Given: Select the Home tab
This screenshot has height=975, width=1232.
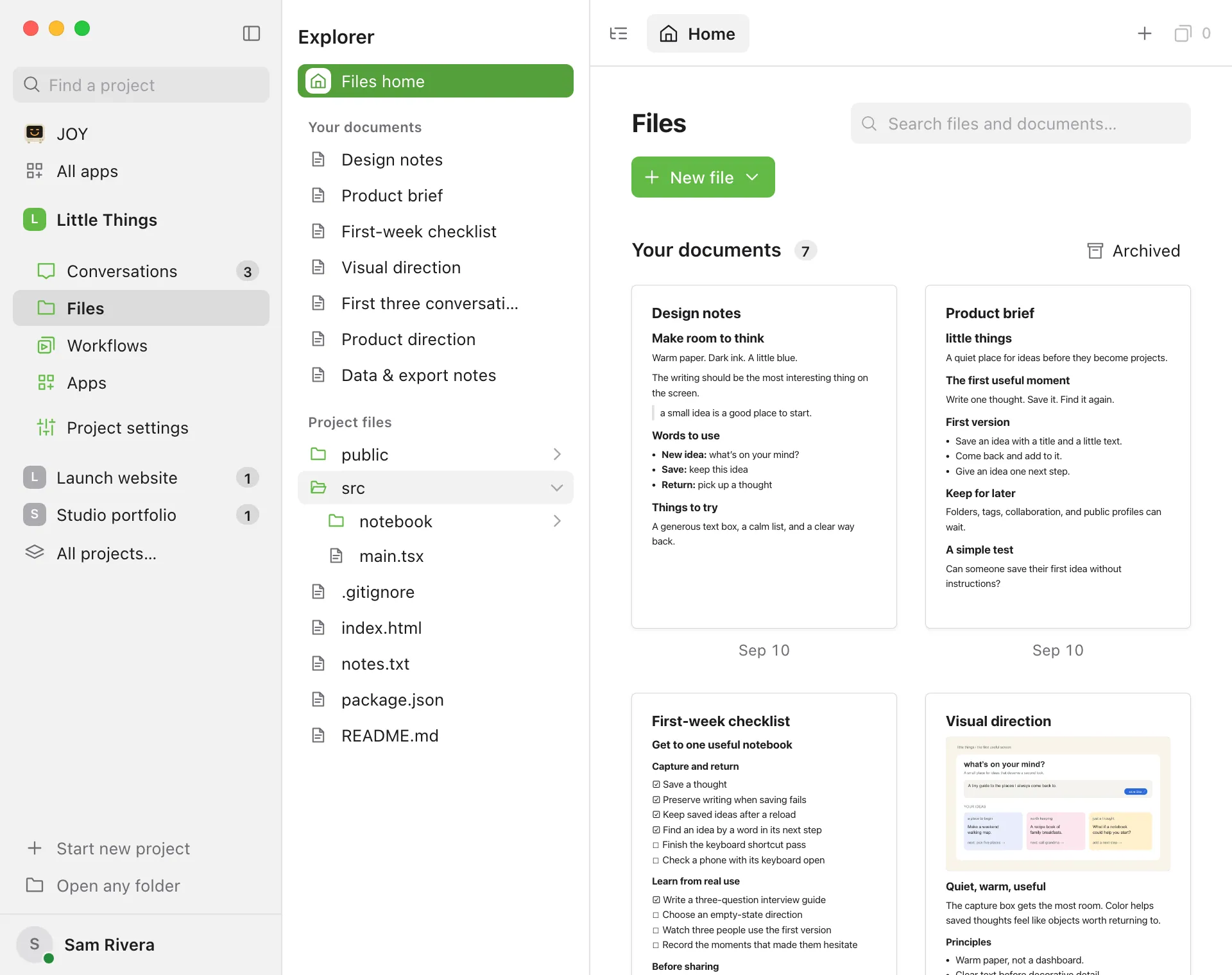Looking at the screenshot, I should tap(697, 33).
